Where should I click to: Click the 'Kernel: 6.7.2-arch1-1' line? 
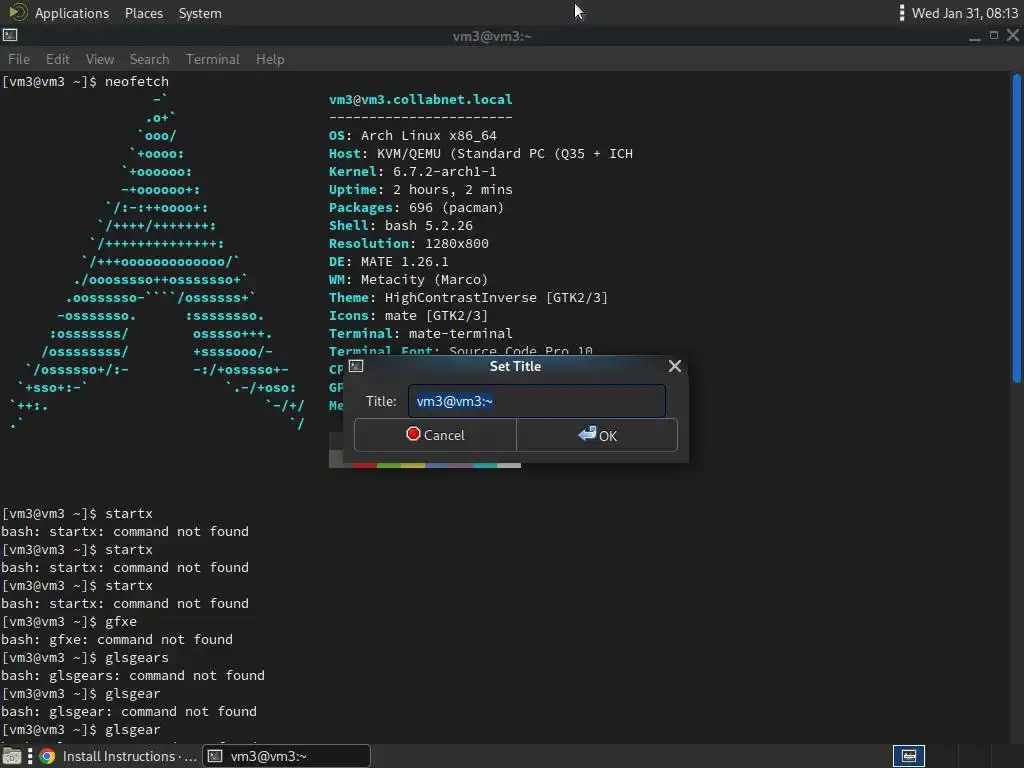click(x=413, y=172)
